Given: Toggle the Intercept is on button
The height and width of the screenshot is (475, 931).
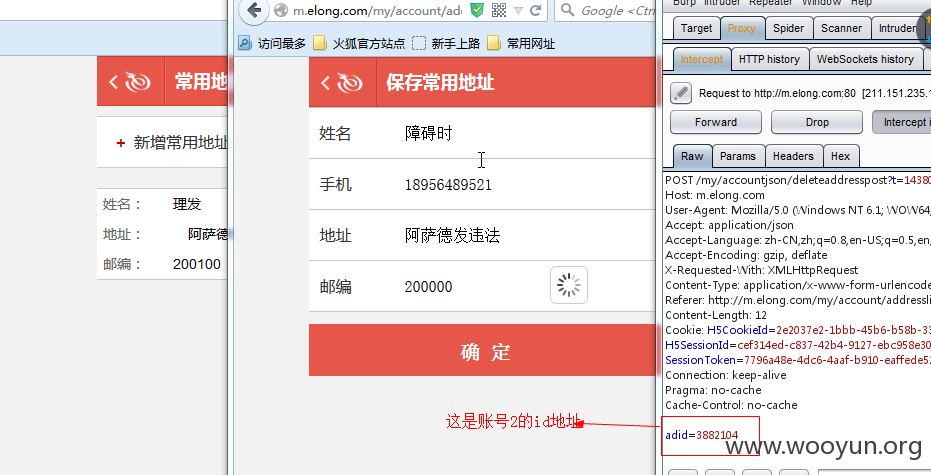Looking at the screenshot, I should pyautogui.click(x=901, y=122).
